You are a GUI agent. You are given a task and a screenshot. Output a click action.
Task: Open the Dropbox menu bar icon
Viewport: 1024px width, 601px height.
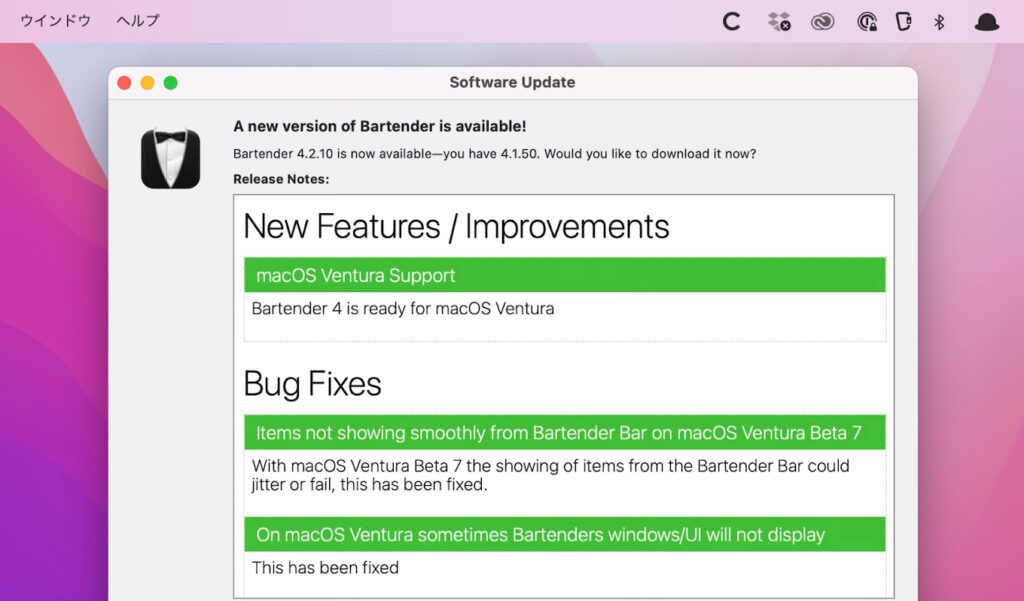click(778, 22)
